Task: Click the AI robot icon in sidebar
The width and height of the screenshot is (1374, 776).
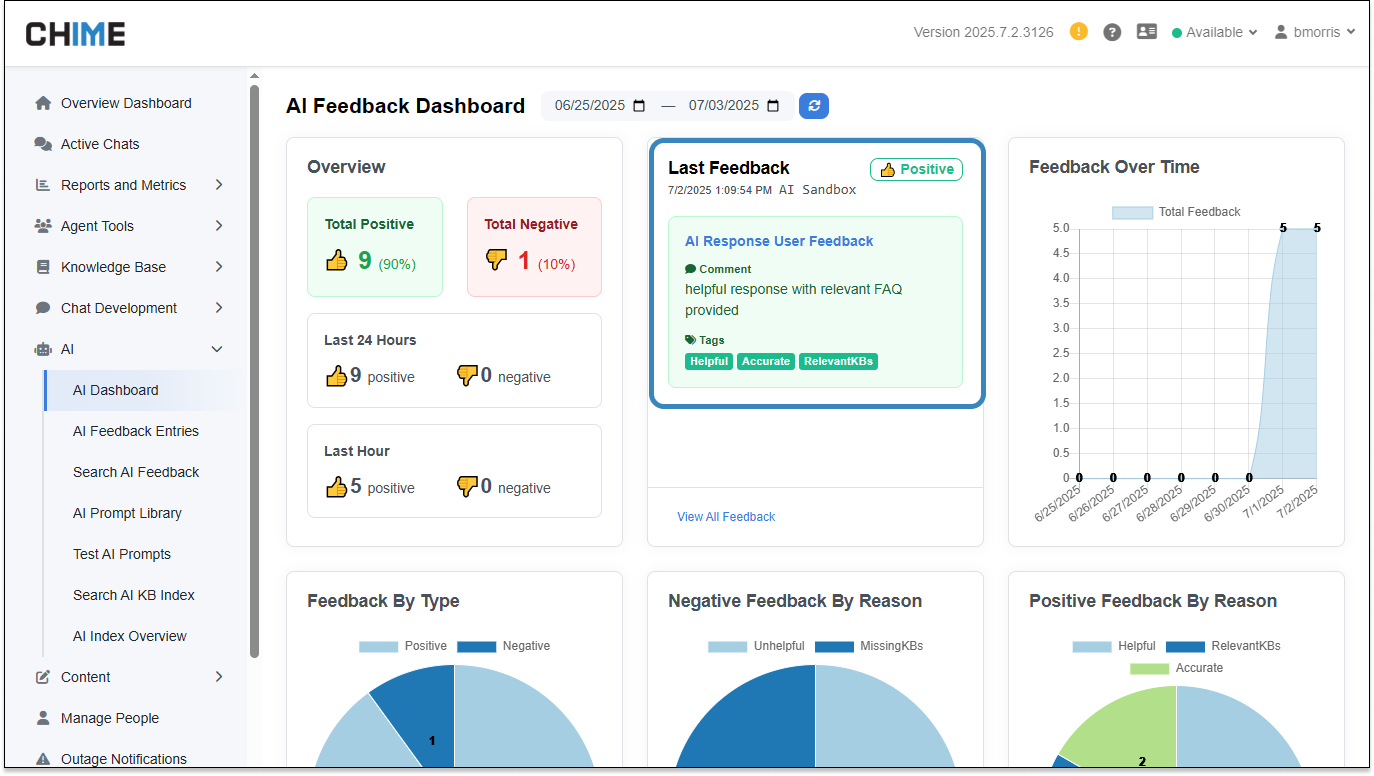Action: (x=43, y=349)
